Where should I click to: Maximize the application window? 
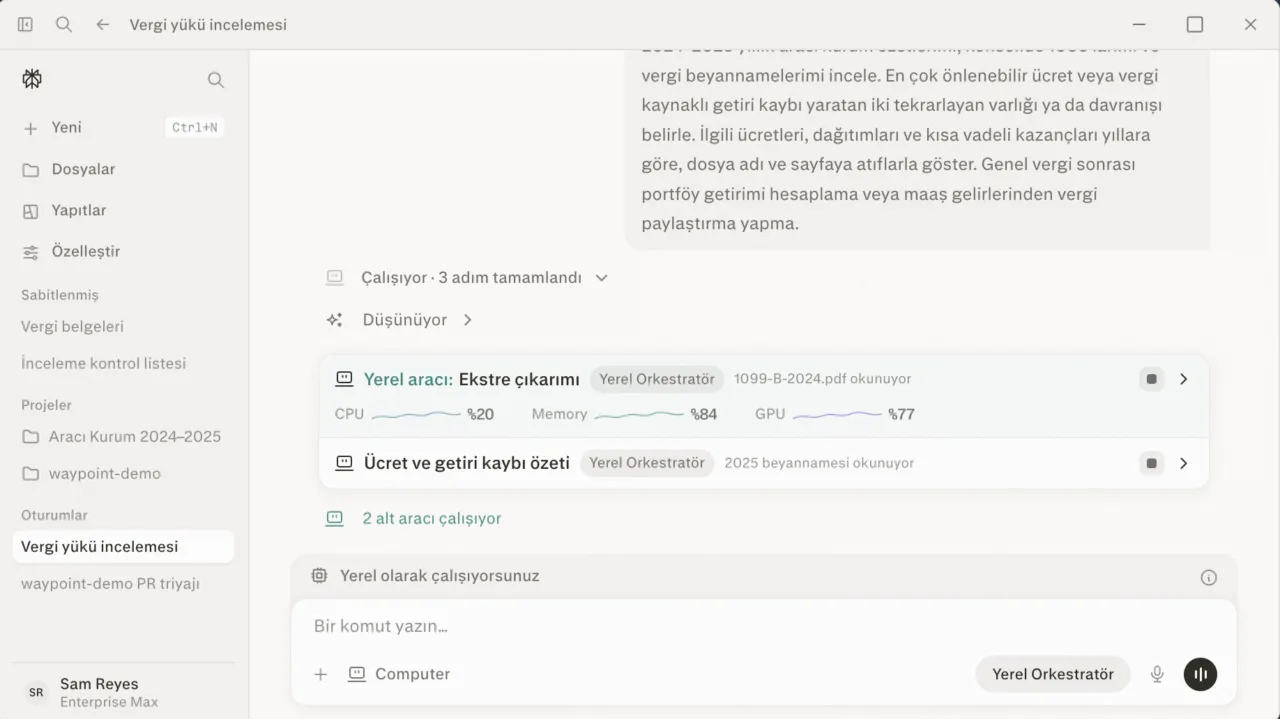coord(1195,24)
